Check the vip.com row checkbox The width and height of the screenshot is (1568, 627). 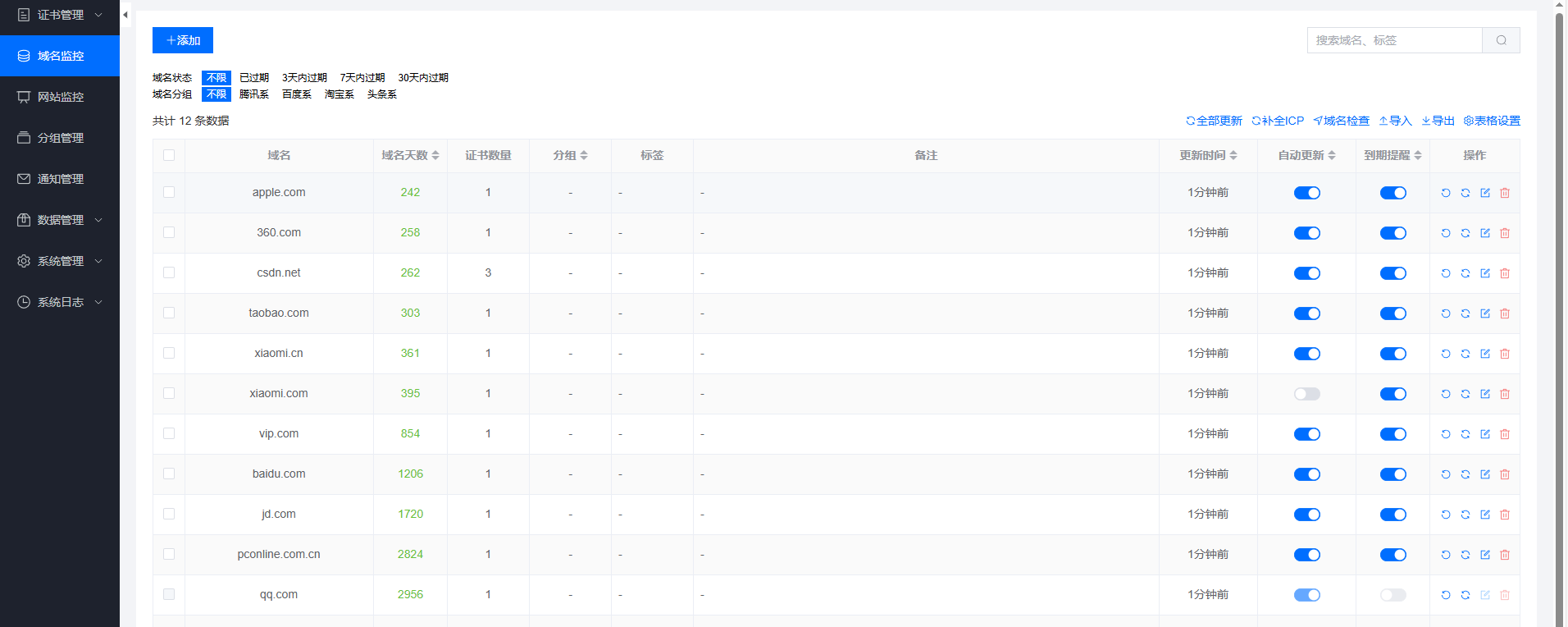169,433
